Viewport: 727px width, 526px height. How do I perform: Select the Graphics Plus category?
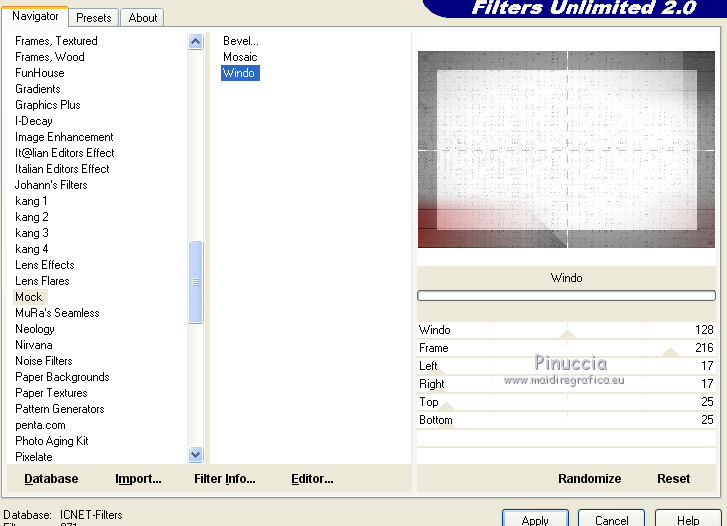click(47, 105)
